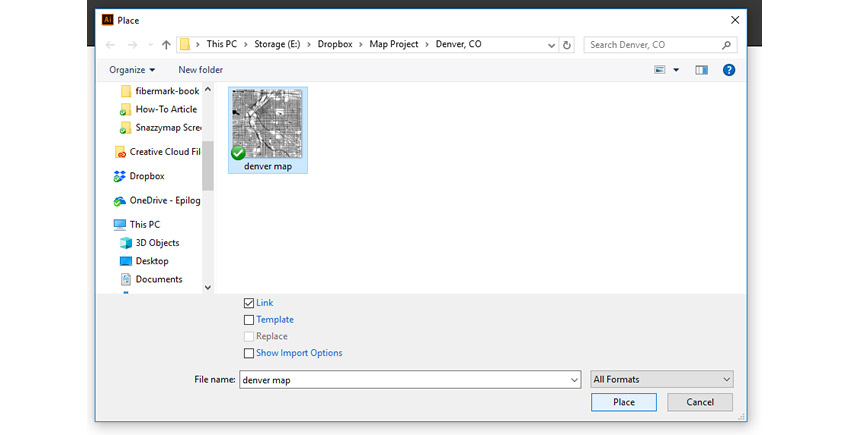850x435 pixels.
Task: Click the Refresh icon in address bar
Action: click(567, 45)
